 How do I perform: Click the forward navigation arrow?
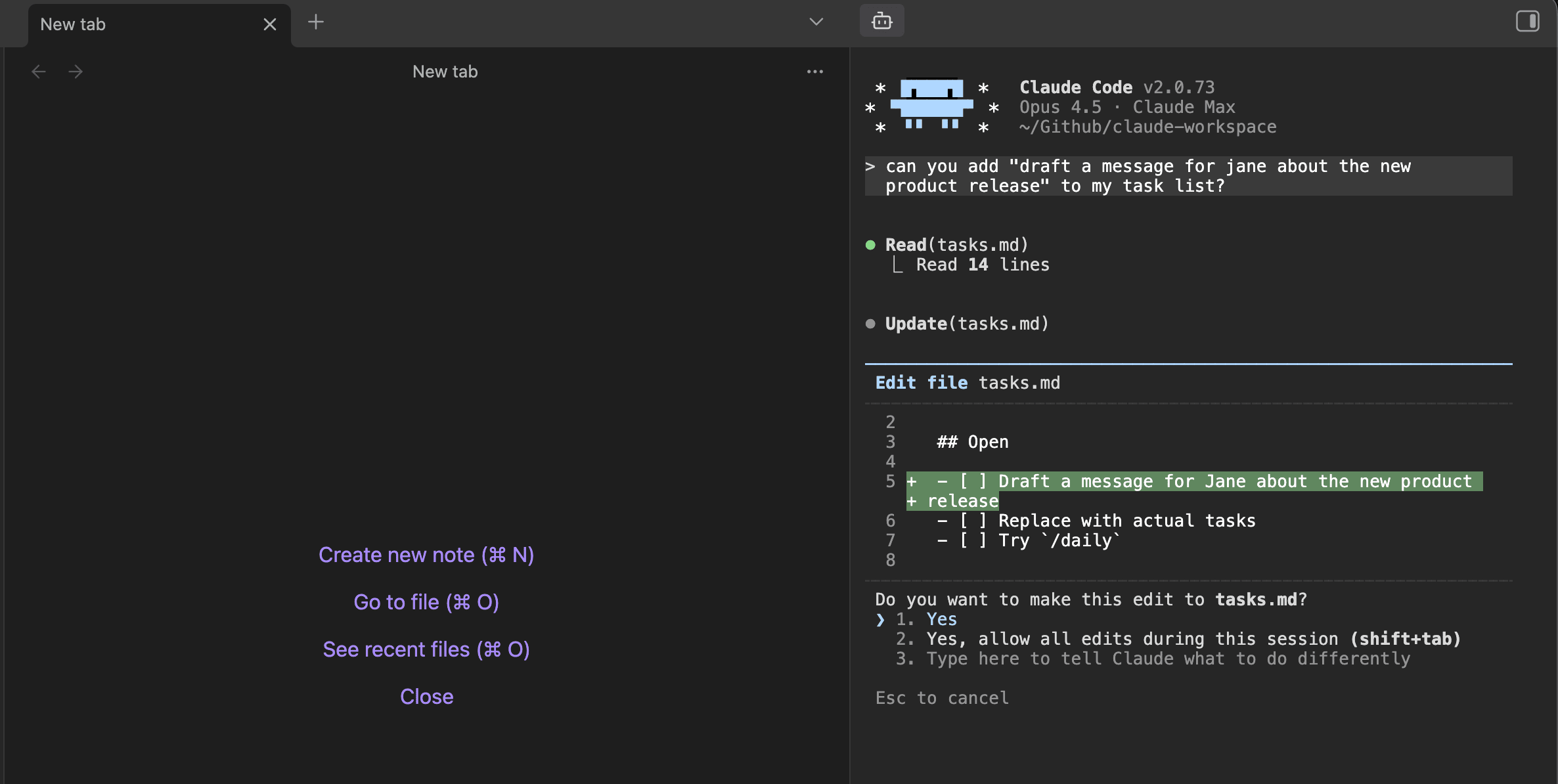tap(76, 72)
